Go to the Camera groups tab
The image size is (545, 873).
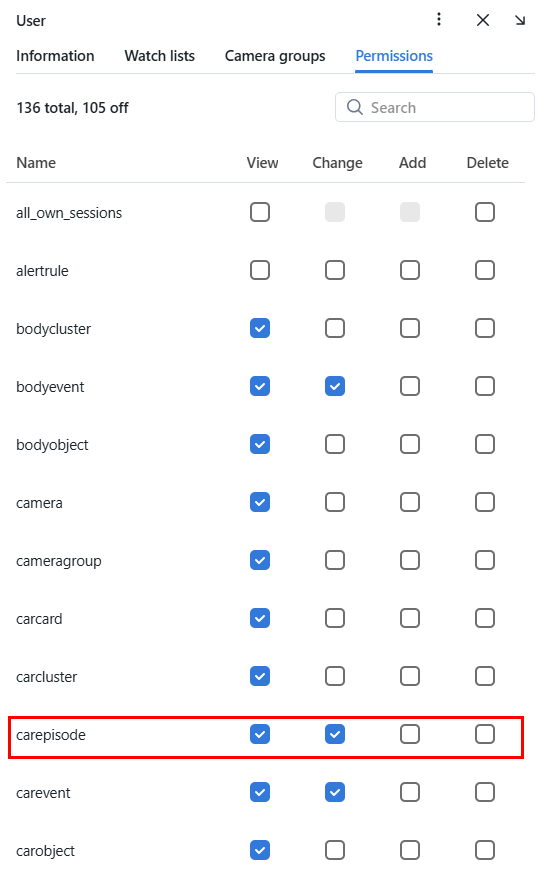[x=275, y=56]
